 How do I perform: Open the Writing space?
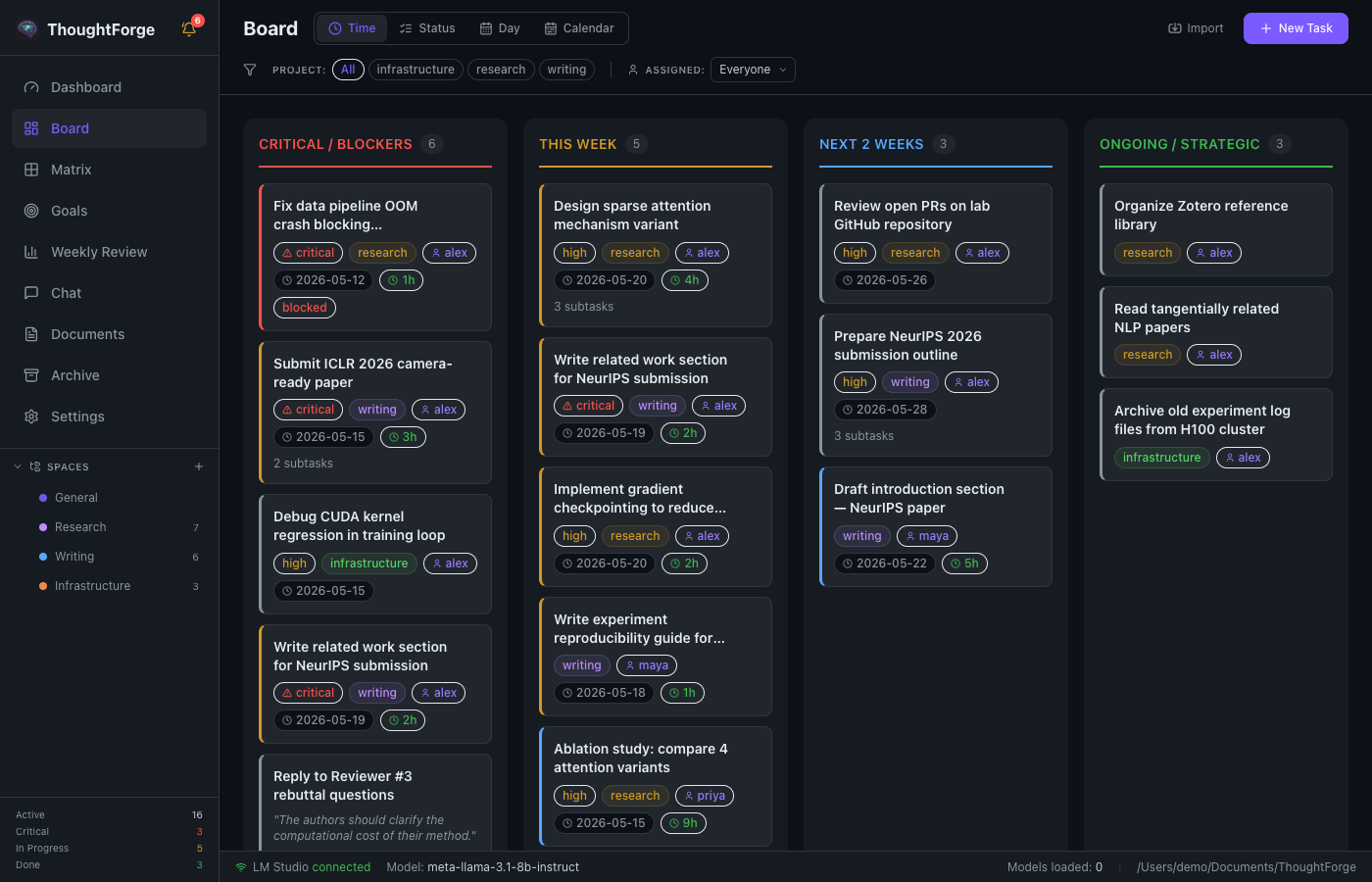pos(109,557)
